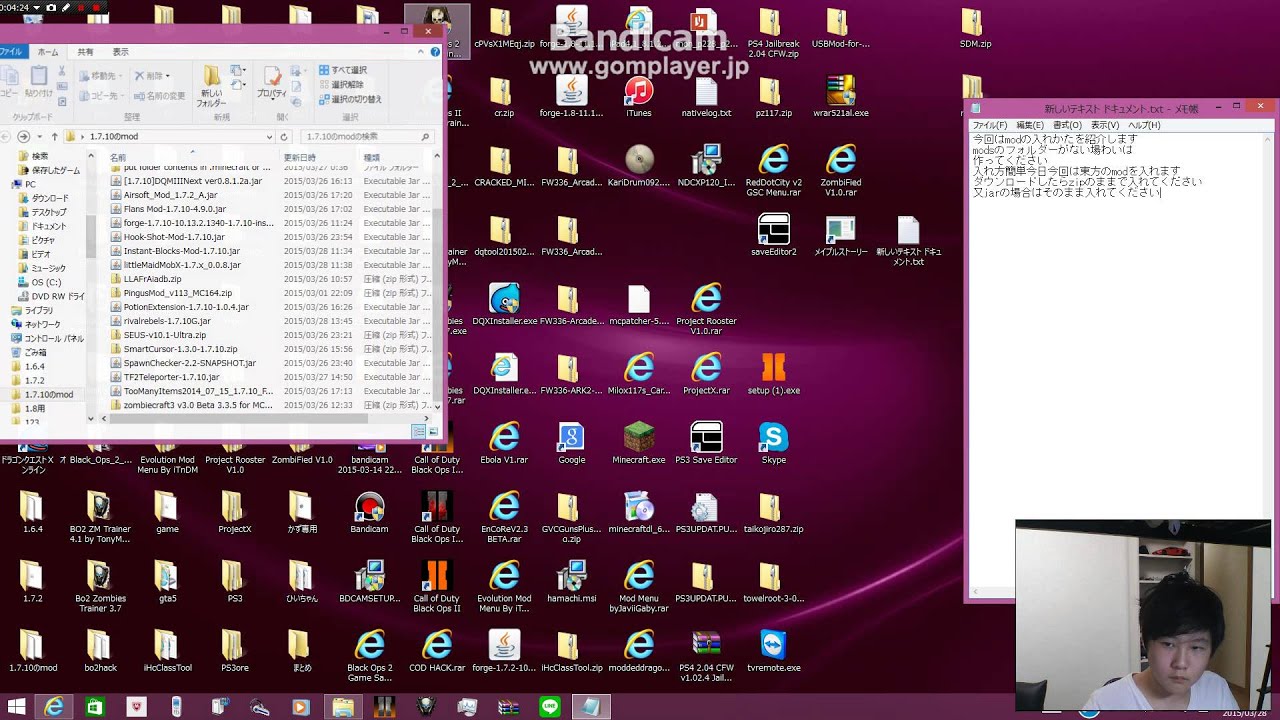Switch to the ホーム ribbon tab

tap(47, 52)
